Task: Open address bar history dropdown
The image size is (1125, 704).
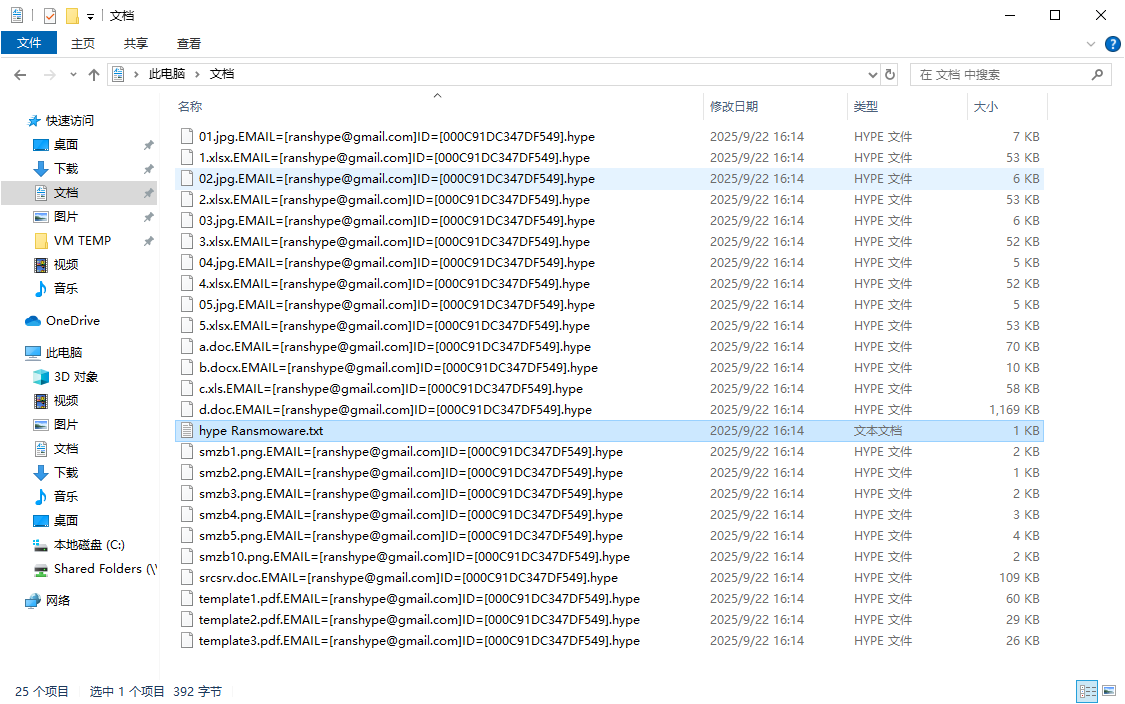Action: [x=872, y=75]
